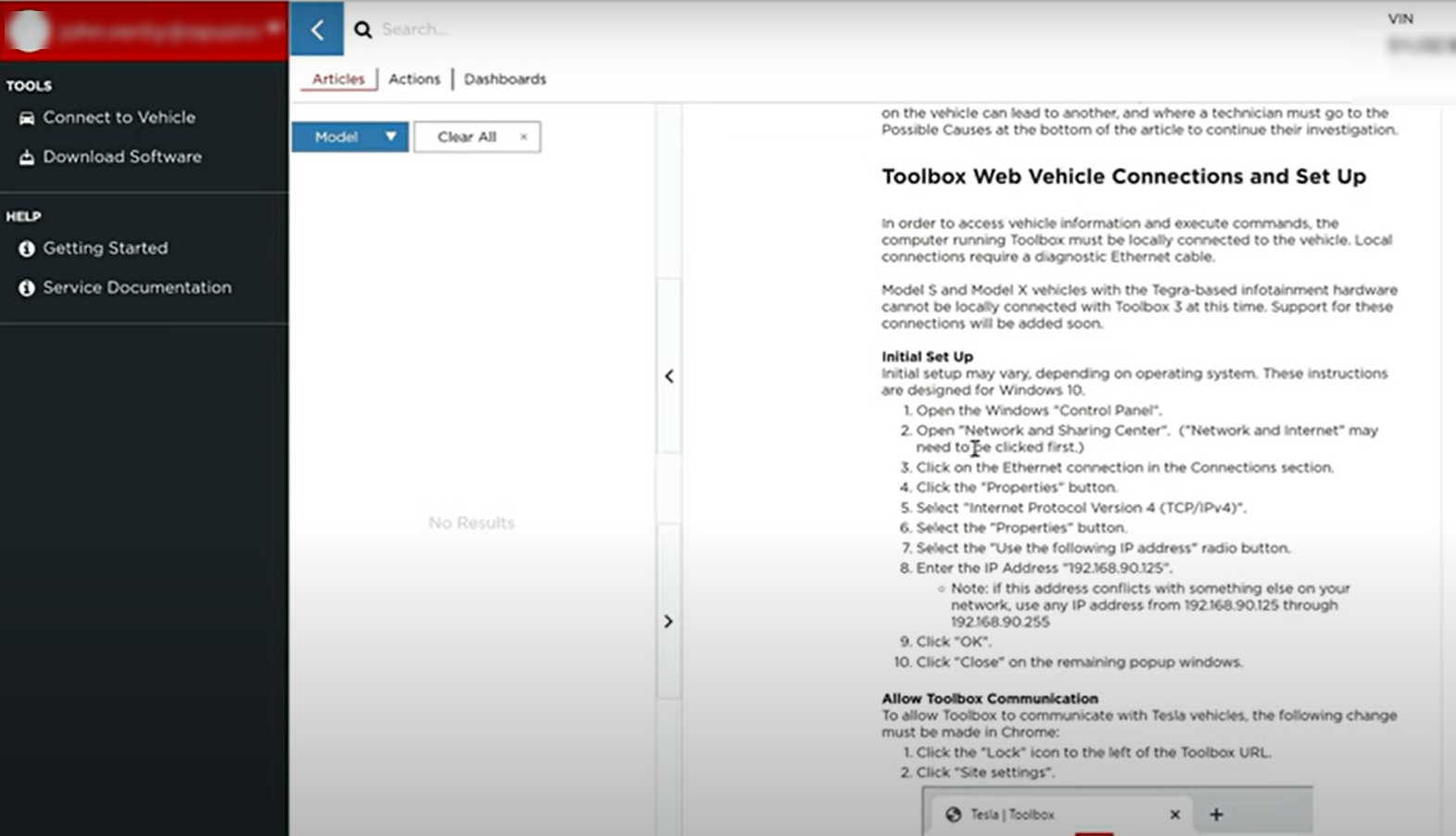
Task: Collapse panel with left chevron arrow
Action: [x=669, y=376]
